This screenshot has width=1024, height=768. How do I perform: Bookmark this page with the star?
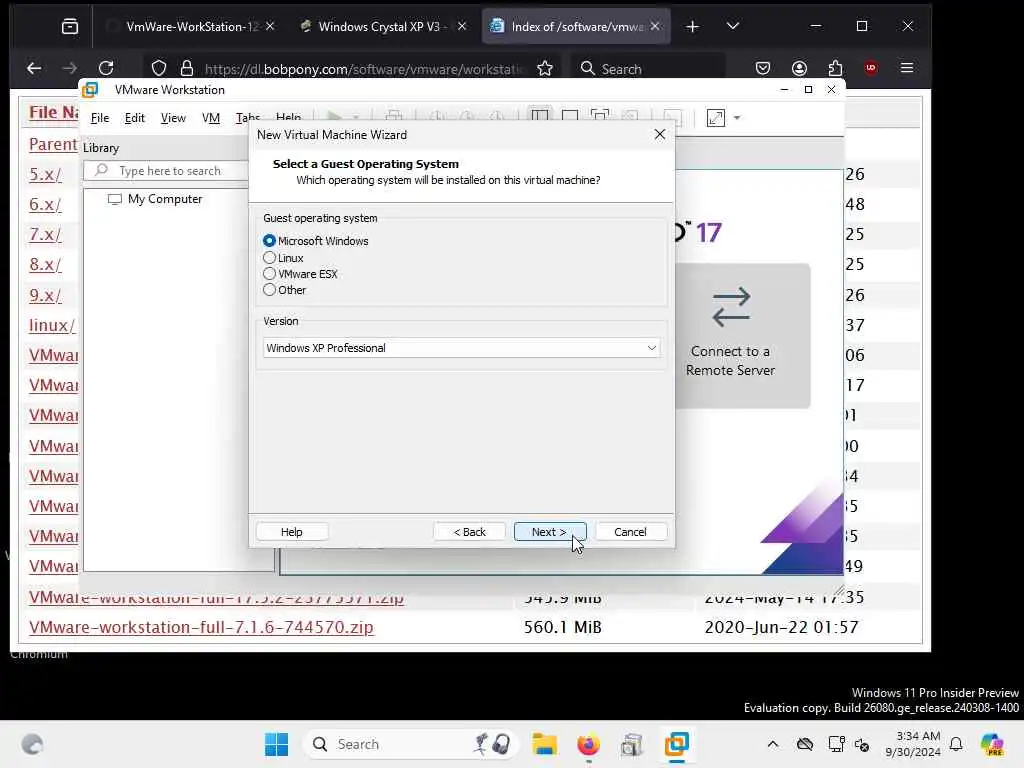click(545, 68)
